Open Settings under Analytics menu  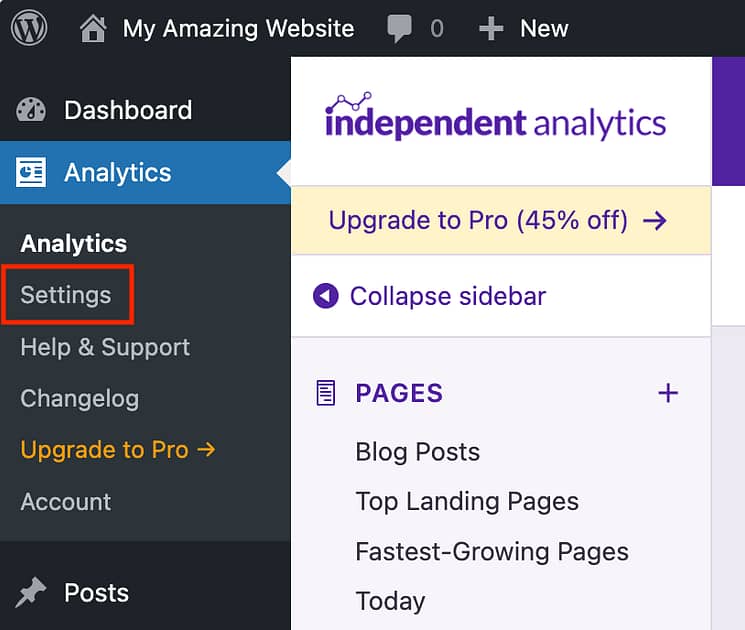[66, 295]
